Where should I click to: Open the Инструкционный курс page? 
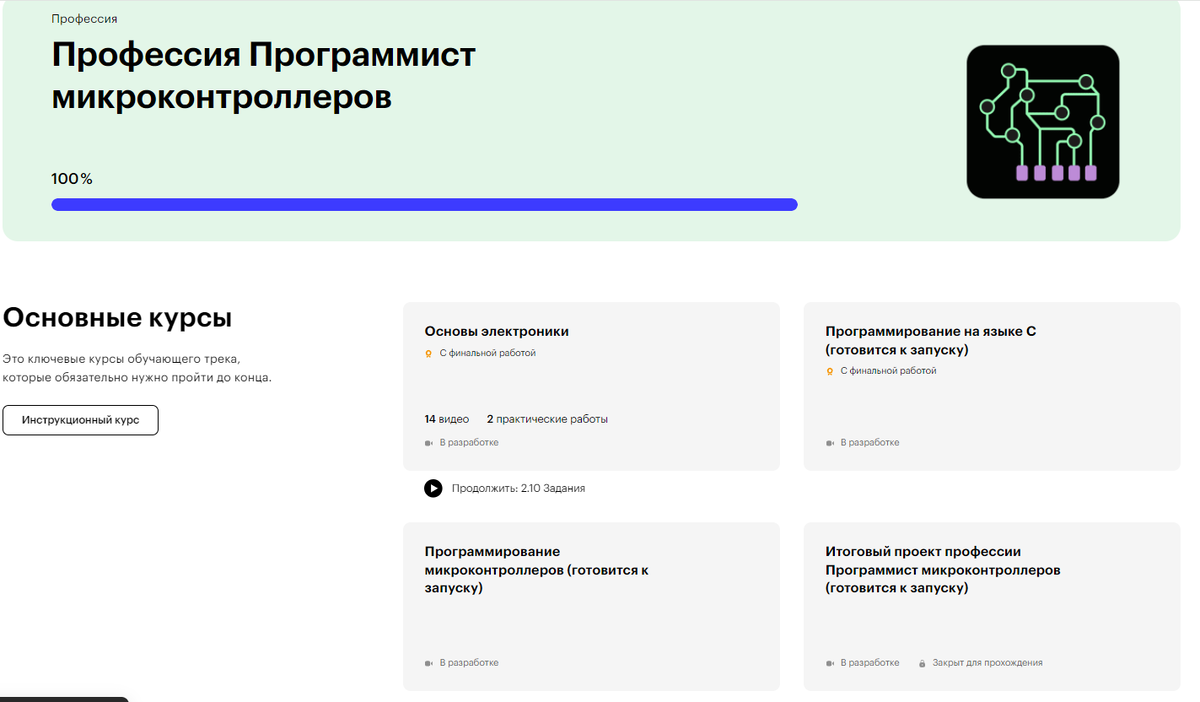[x=80, y=420]
